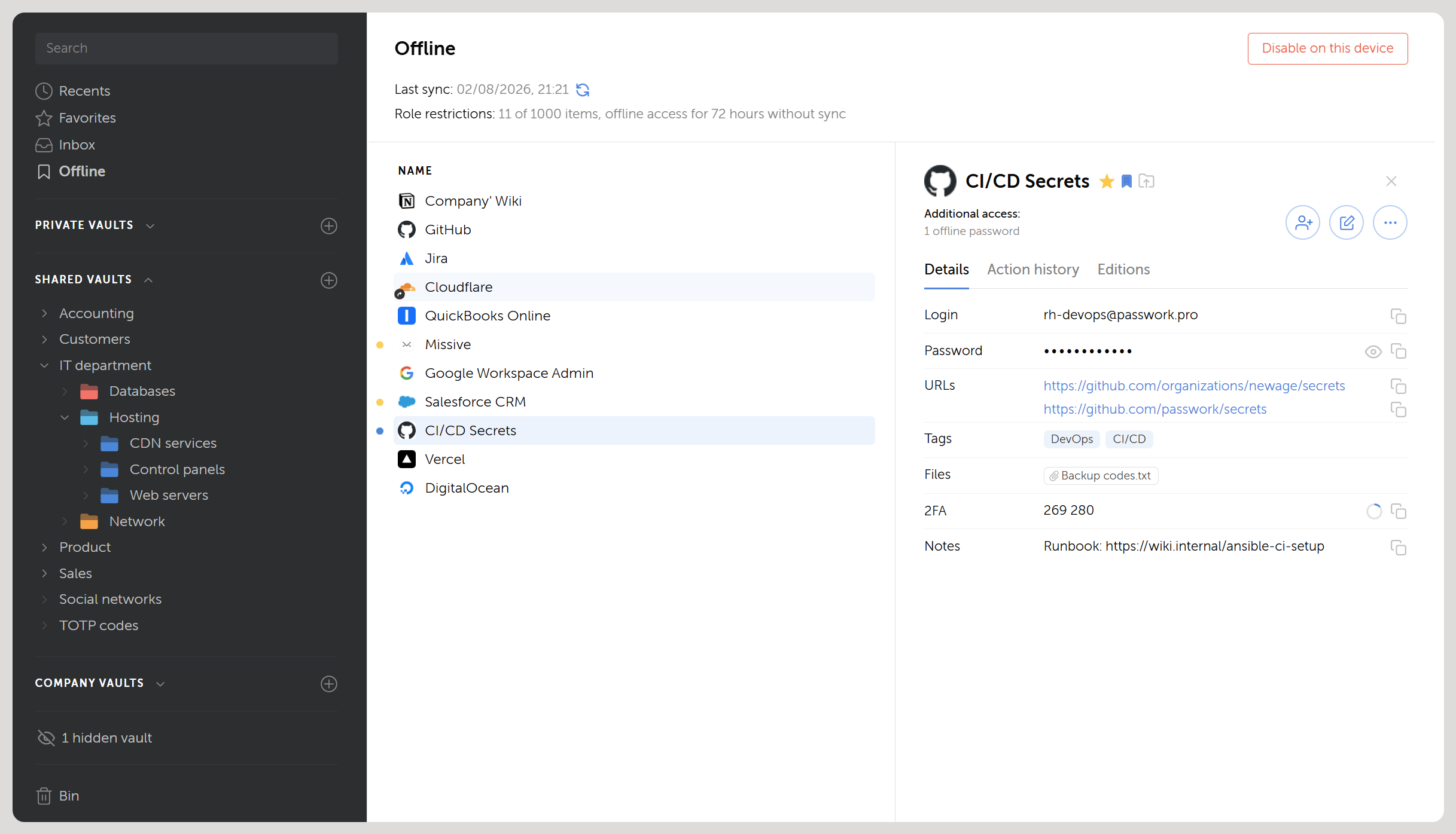Reveal the password with the eye icon

tap(1373, 352)
